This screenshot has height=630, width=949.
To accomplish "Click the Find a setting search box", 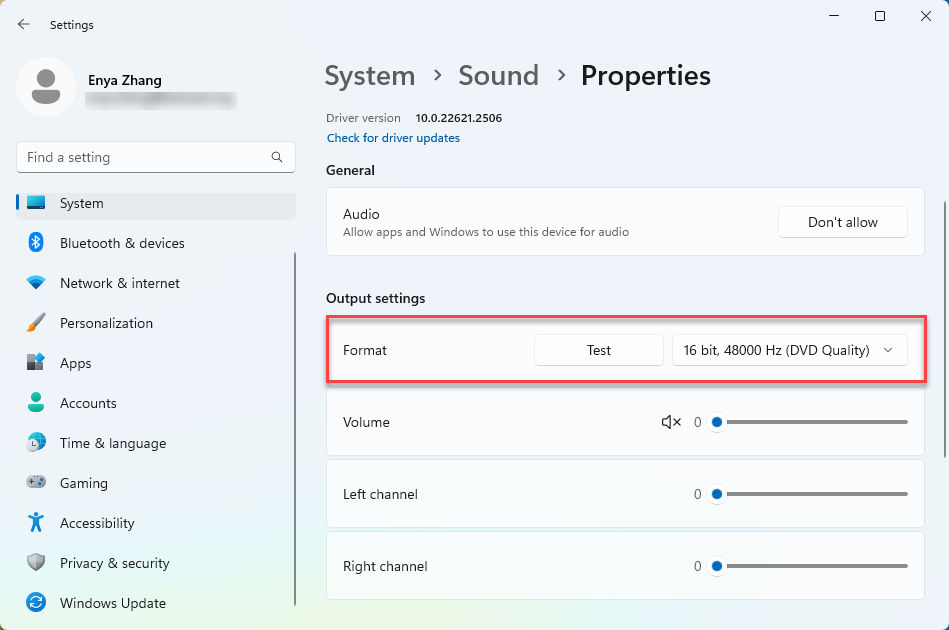I will coord(145,157).
